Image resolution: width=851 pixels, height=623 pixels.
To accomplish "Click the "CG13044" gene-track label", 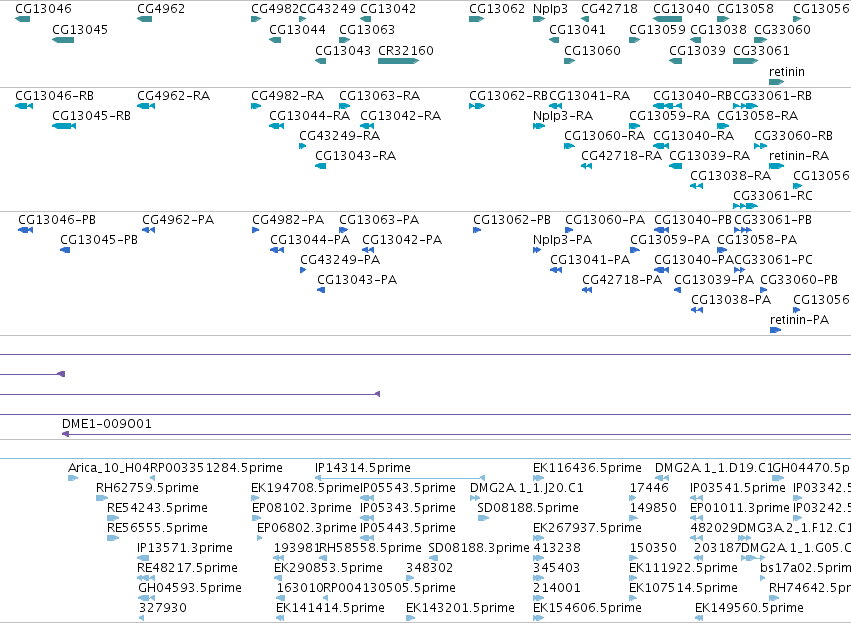I will tap(297, 29).
